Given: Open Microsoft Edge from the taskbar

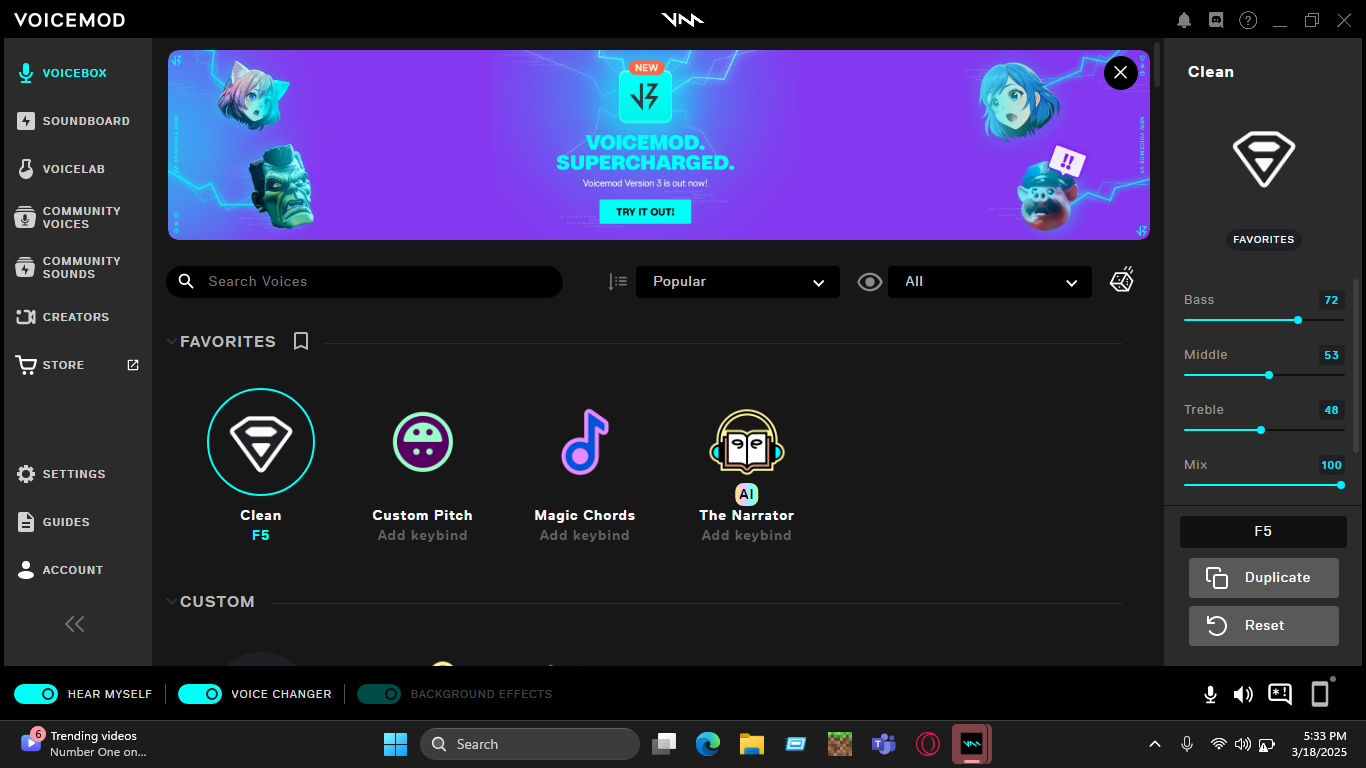Looking at the screenshot, I should point(708,744).
